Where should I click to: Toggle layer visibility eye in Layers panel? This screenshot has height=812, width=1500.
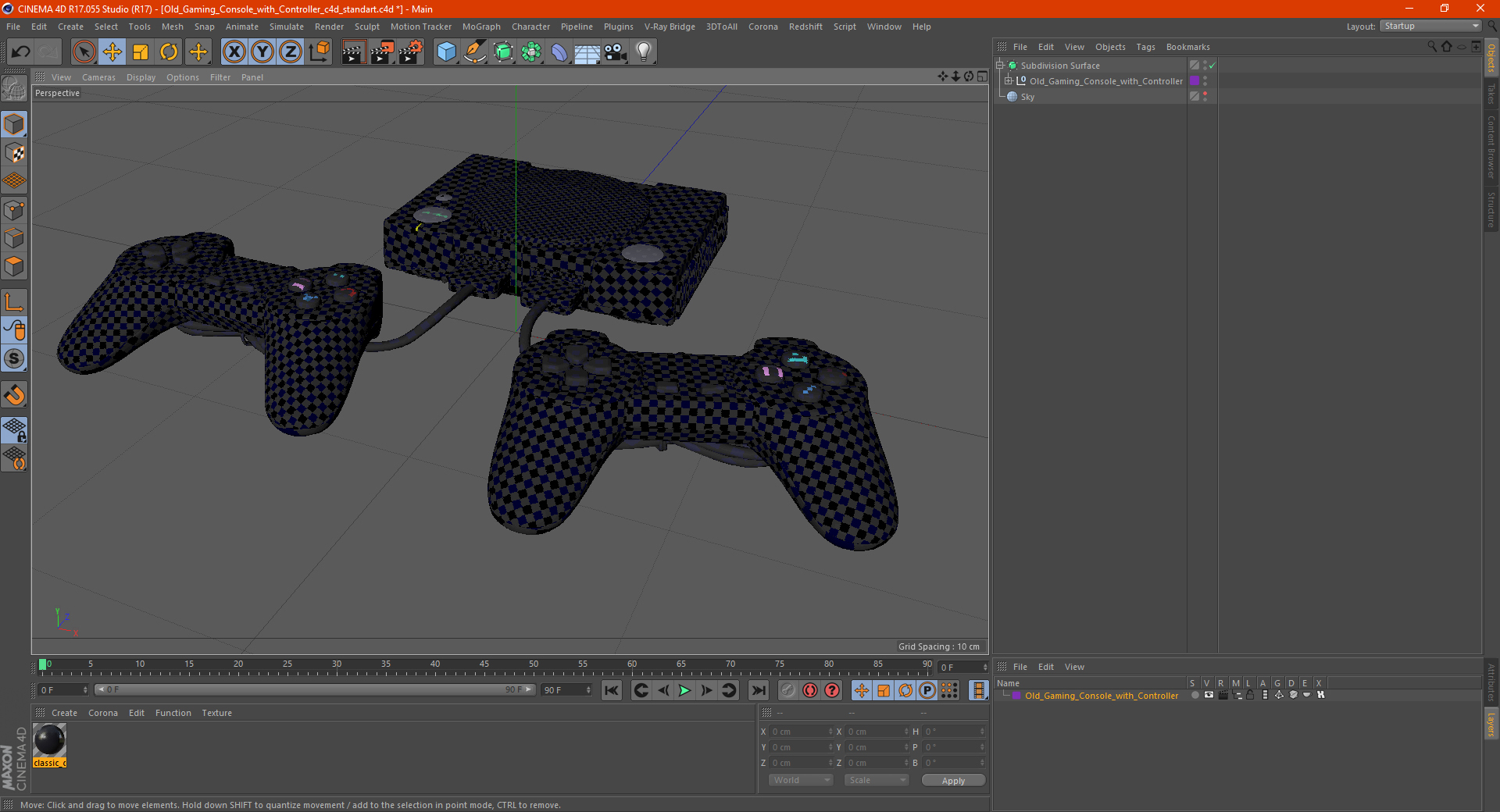coord(1209,695)
